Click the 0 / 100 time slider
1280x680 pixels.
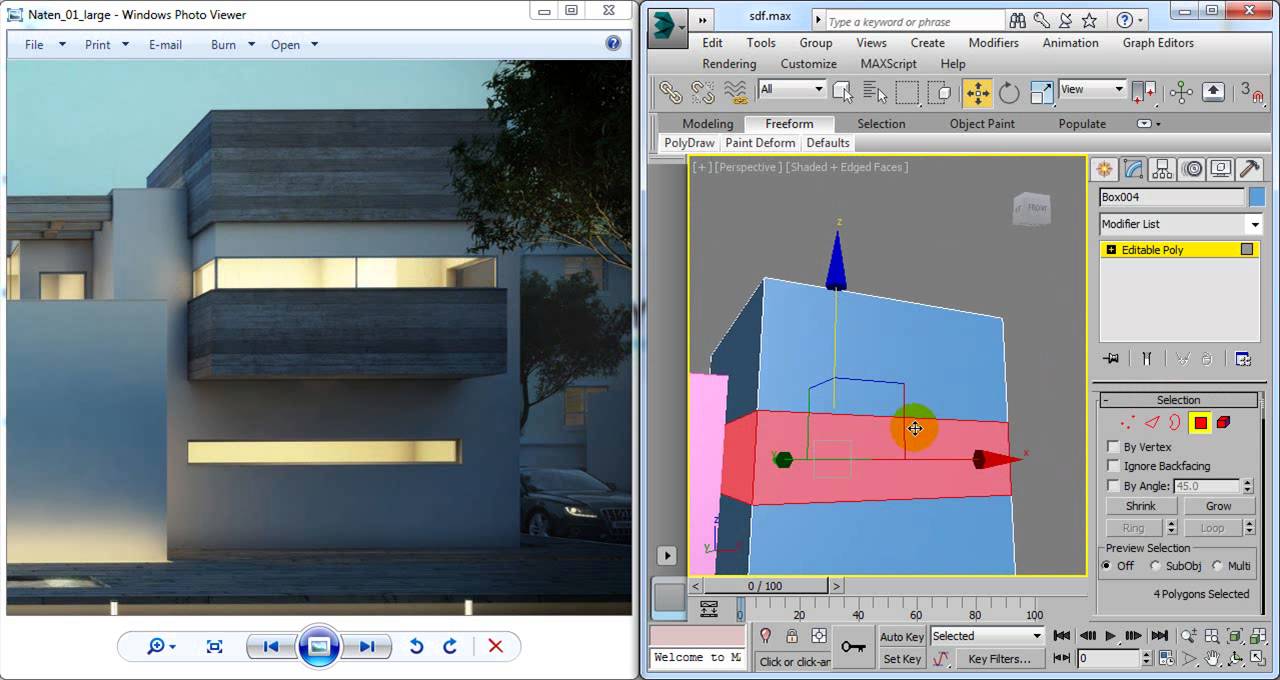[765, 586]
